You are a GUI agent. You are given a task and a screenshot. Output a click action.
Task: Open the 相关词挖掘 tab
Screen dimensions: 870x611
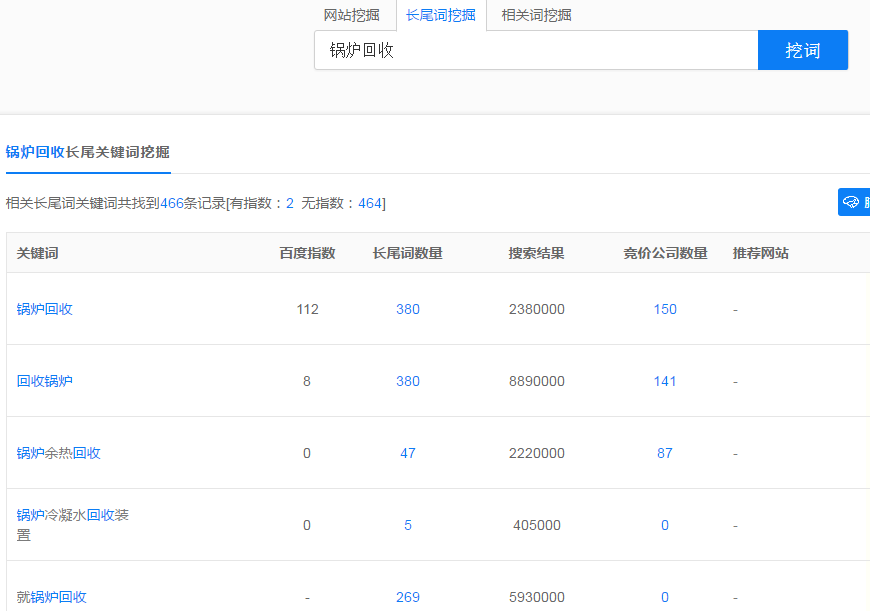pos(536,15)
